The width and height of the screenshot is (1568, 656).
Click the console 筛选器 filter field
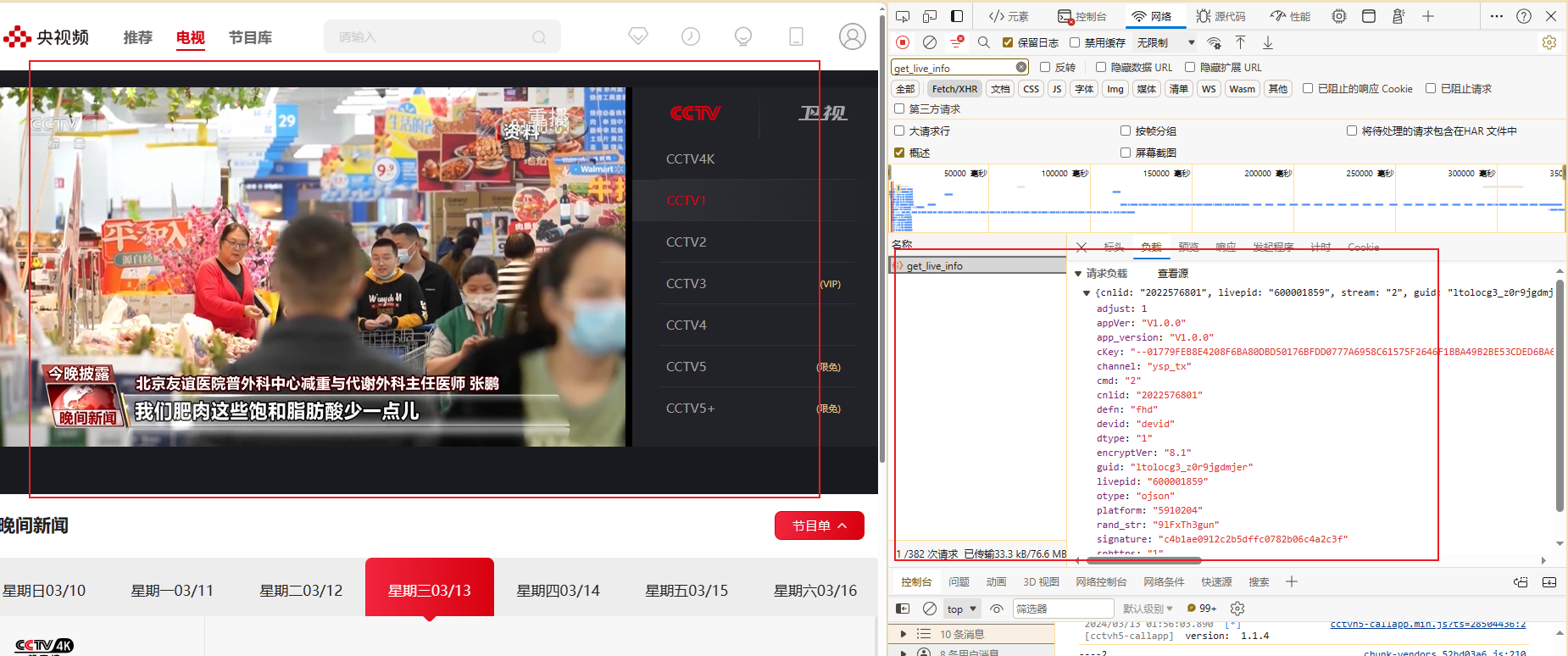[1063, 609]
